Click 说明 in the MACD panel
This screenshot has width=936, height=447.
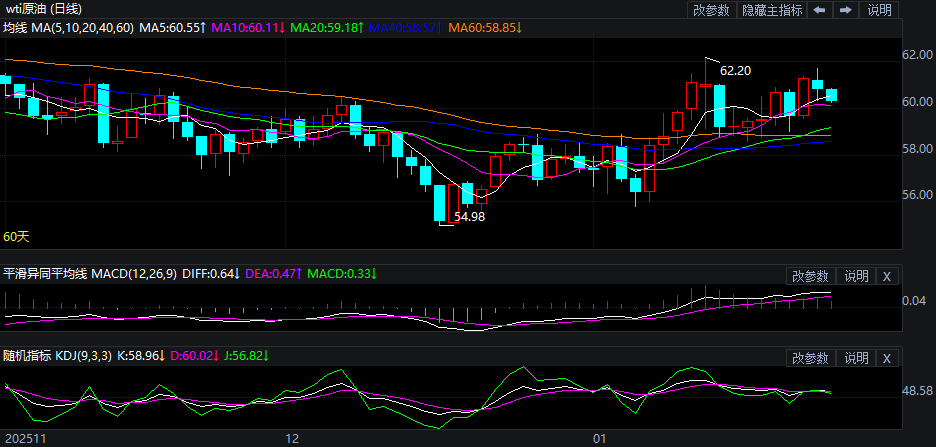tap(857, 276)
